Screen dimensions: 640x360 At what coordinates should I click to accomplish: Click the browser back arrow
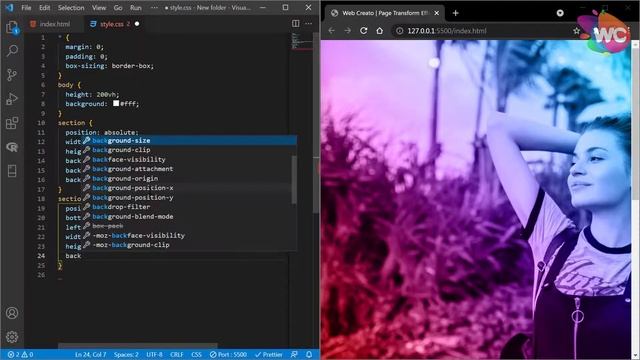click(331, 31)
